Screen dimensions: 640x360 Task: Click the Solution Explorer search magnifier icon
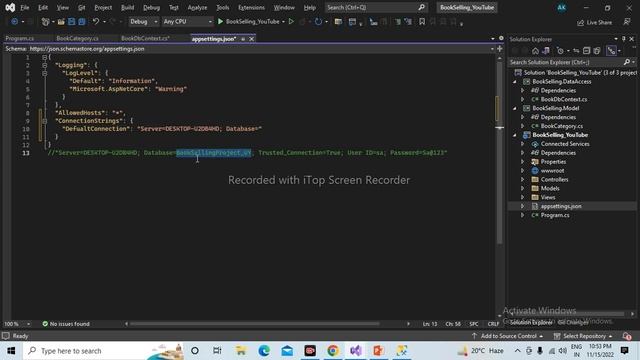pos(627,62)
